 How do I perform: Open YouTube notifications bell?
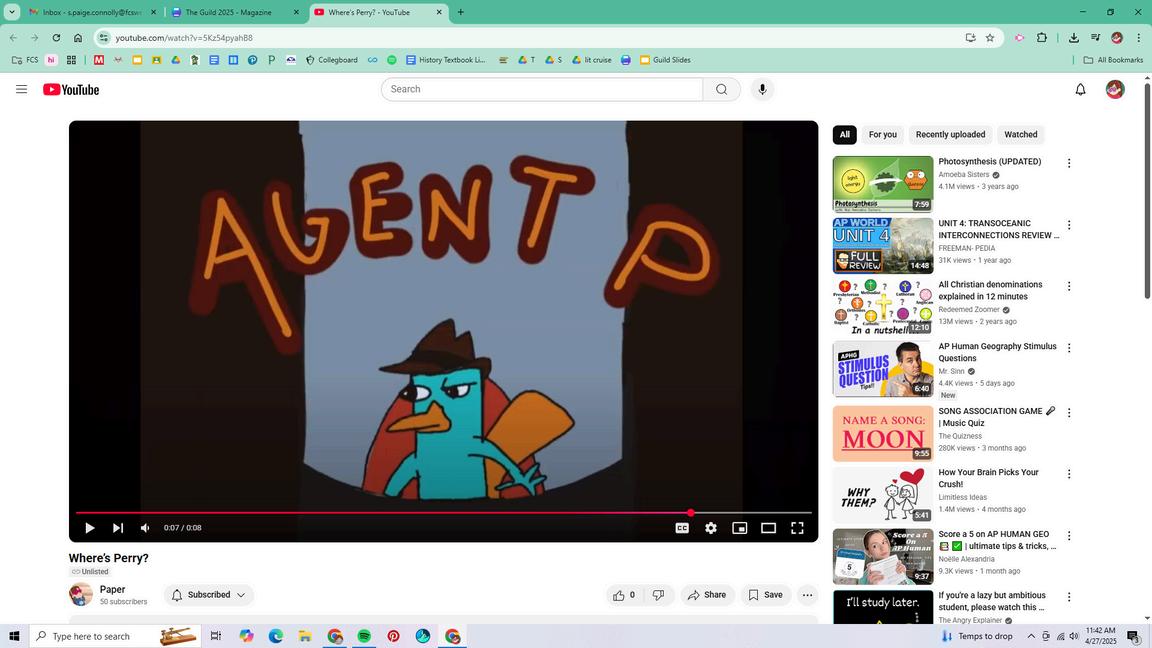(x=1080, y=90)
